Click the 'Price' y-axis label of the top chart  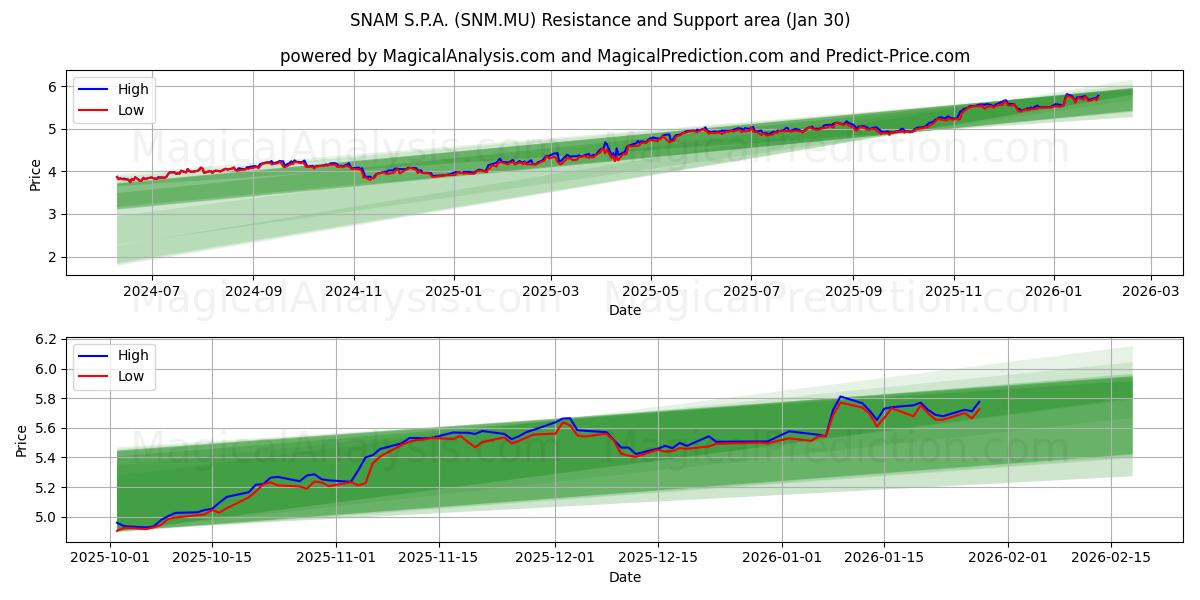coord(36,174)
